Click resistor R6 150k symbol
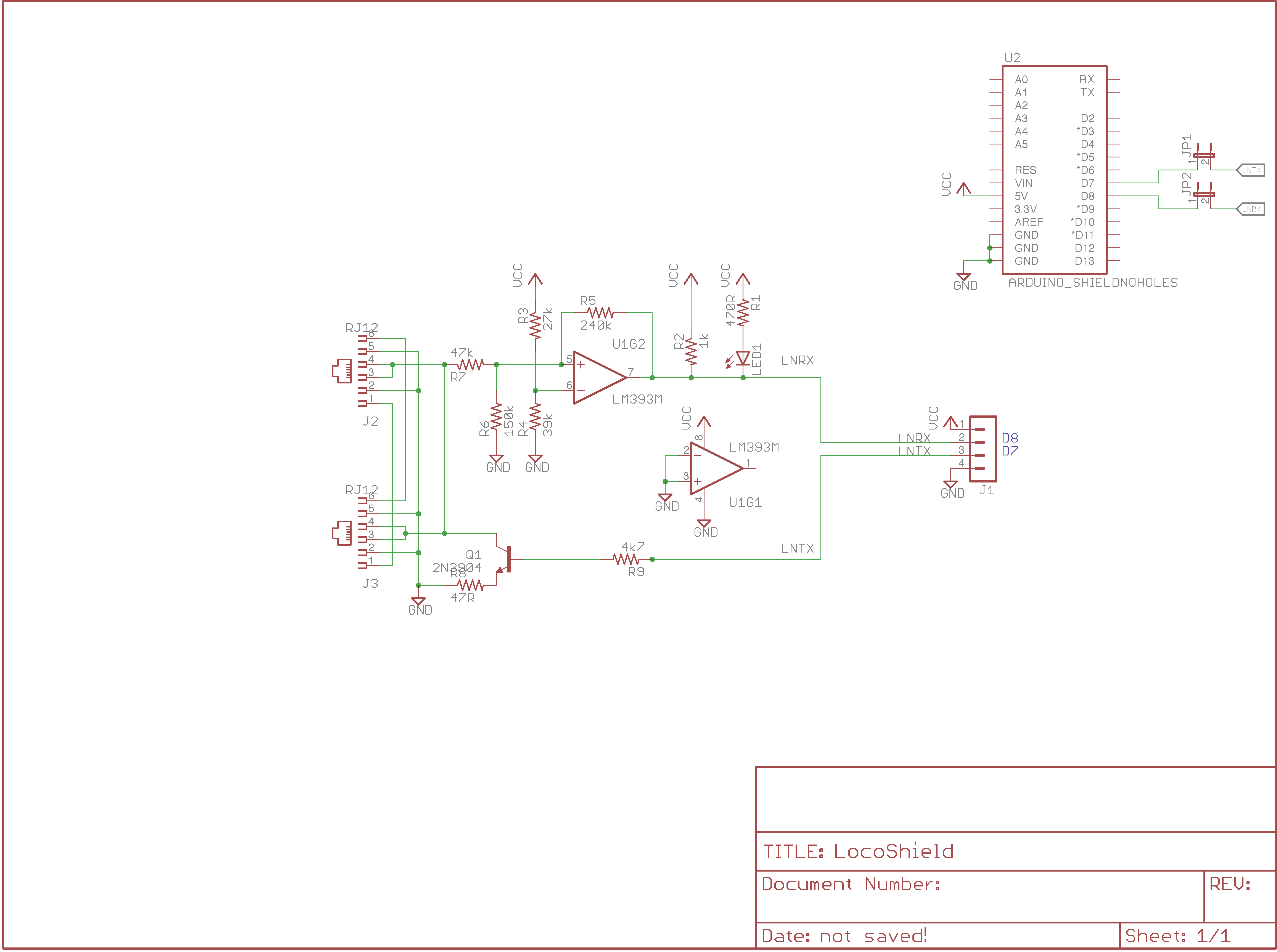 pyautogui.click(x=496, y=417)
